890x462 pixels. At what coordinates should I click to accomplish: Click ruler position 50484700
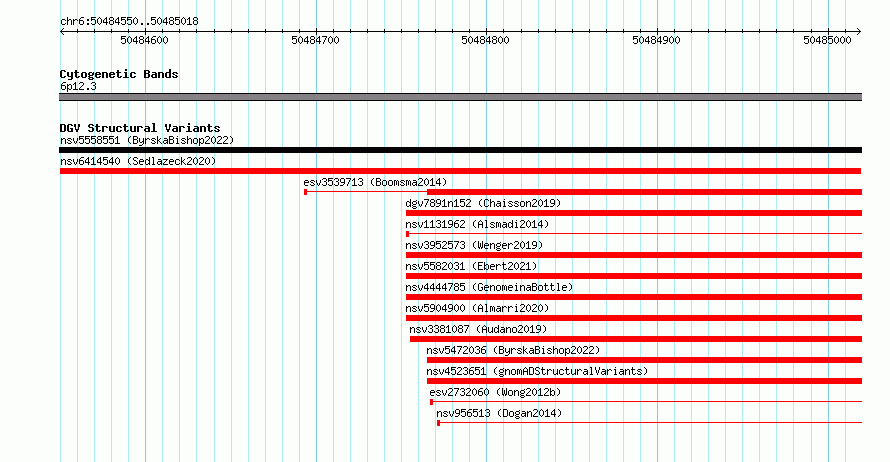(x=315, y=40)
